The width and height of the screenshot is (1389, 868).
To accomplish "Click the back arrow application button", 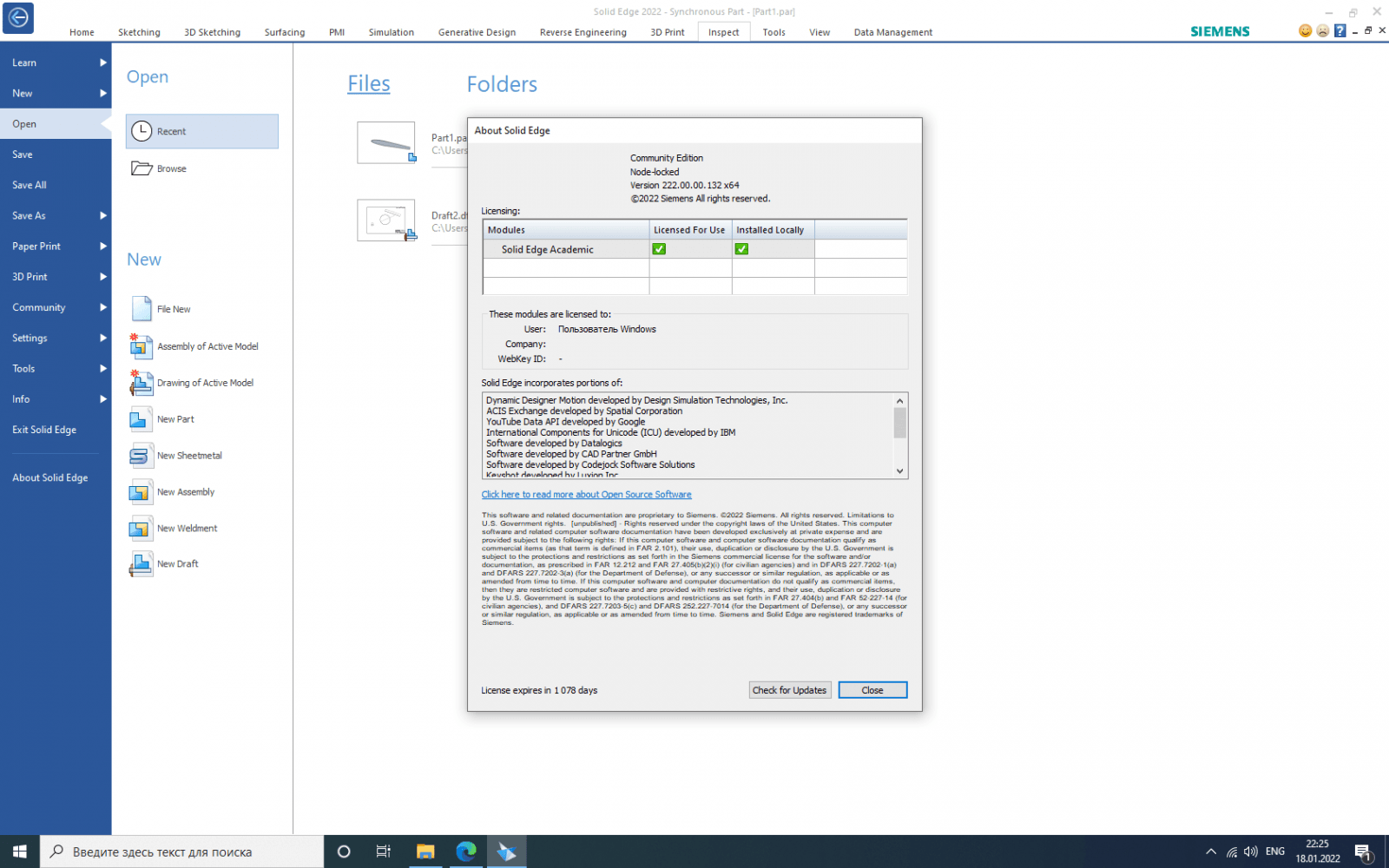I will click(18, 17).
